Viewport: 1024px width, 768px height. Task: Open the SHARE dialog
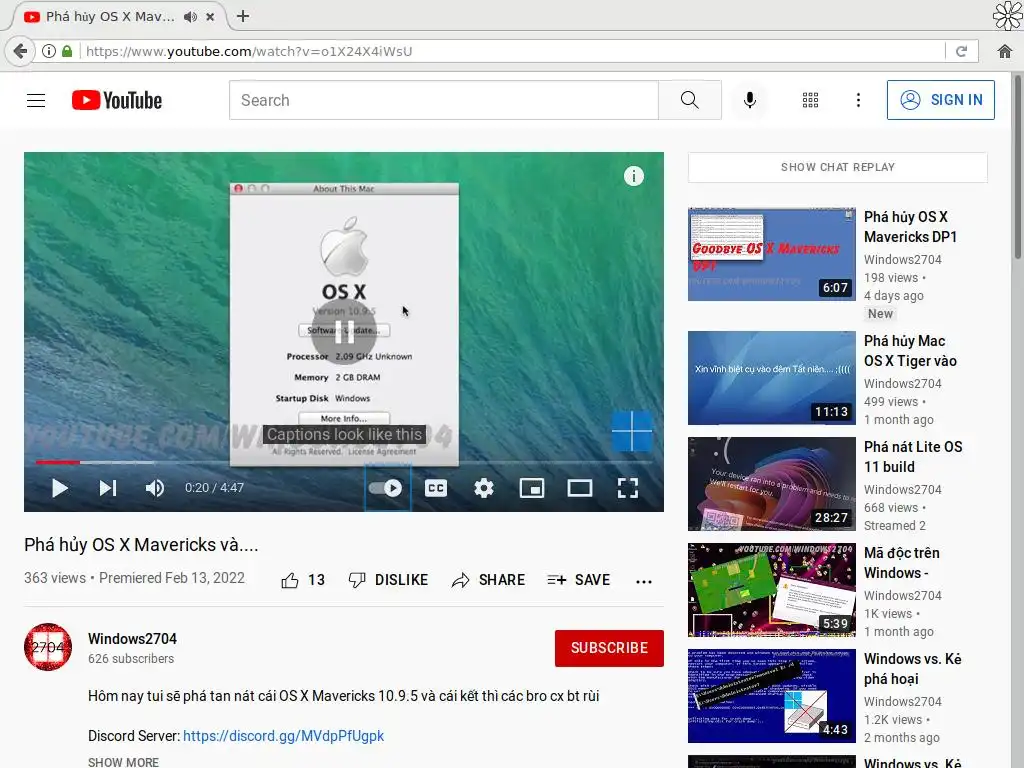click(488, 580)
